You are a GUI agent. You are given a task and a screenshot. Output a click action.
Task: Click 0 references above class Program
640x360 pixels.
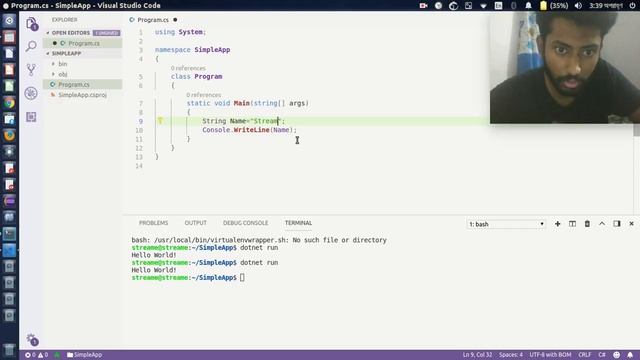[188, 68]
